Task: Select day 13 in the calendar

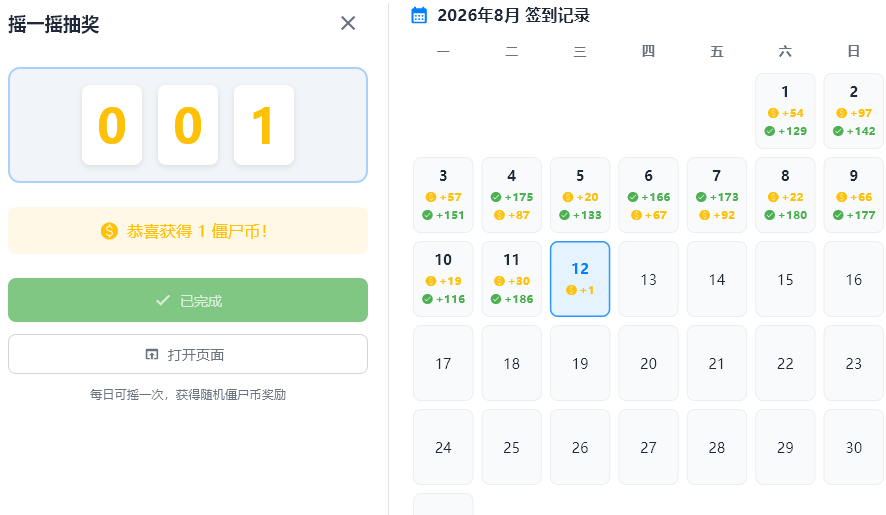Action: [648, 279]
